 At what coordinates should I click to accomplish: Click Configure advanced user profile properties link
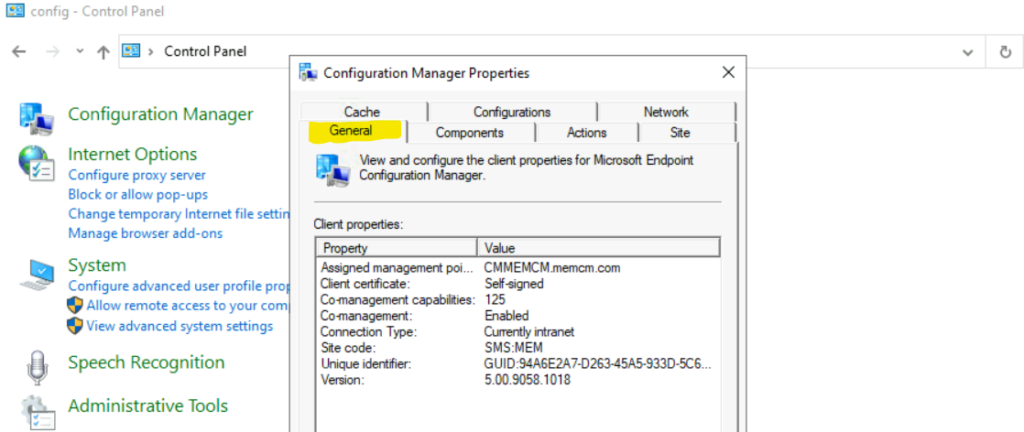pos(178,286)
